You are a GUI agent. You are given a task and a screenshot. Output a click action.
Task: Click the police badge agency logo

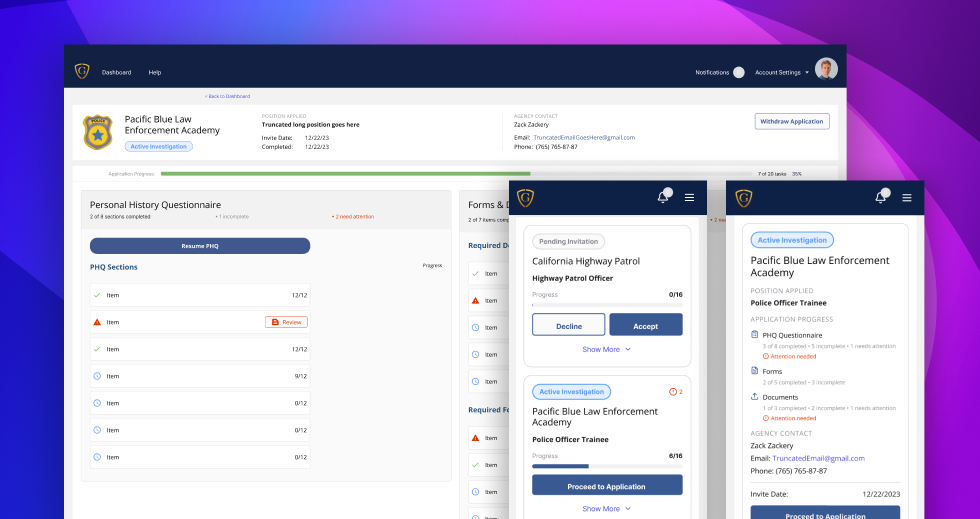[x=98, y=132]
